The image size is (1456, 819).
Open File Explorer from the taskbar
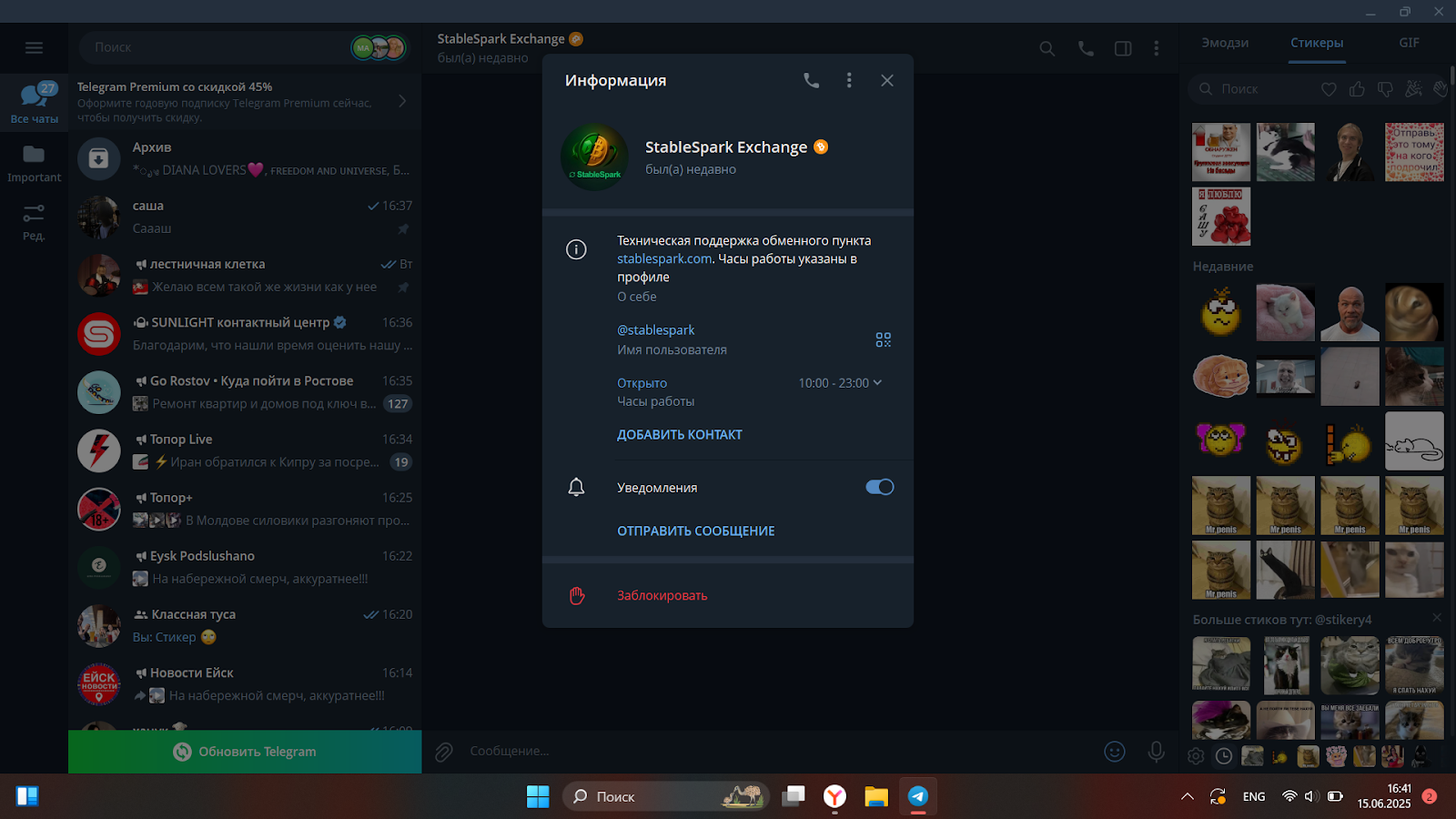coord(876,796)
